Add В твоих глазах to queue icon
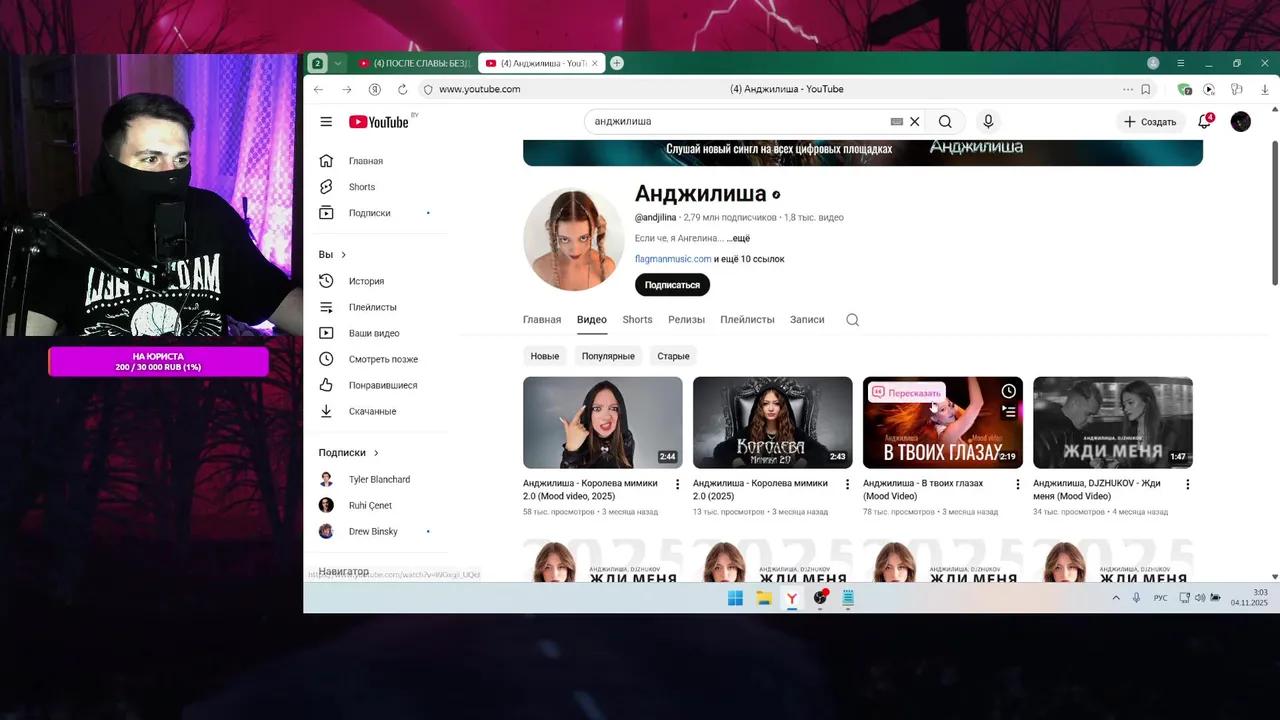Image resolution: width=1280 pixels, height=720 pixels. (x=1008, y=411)
